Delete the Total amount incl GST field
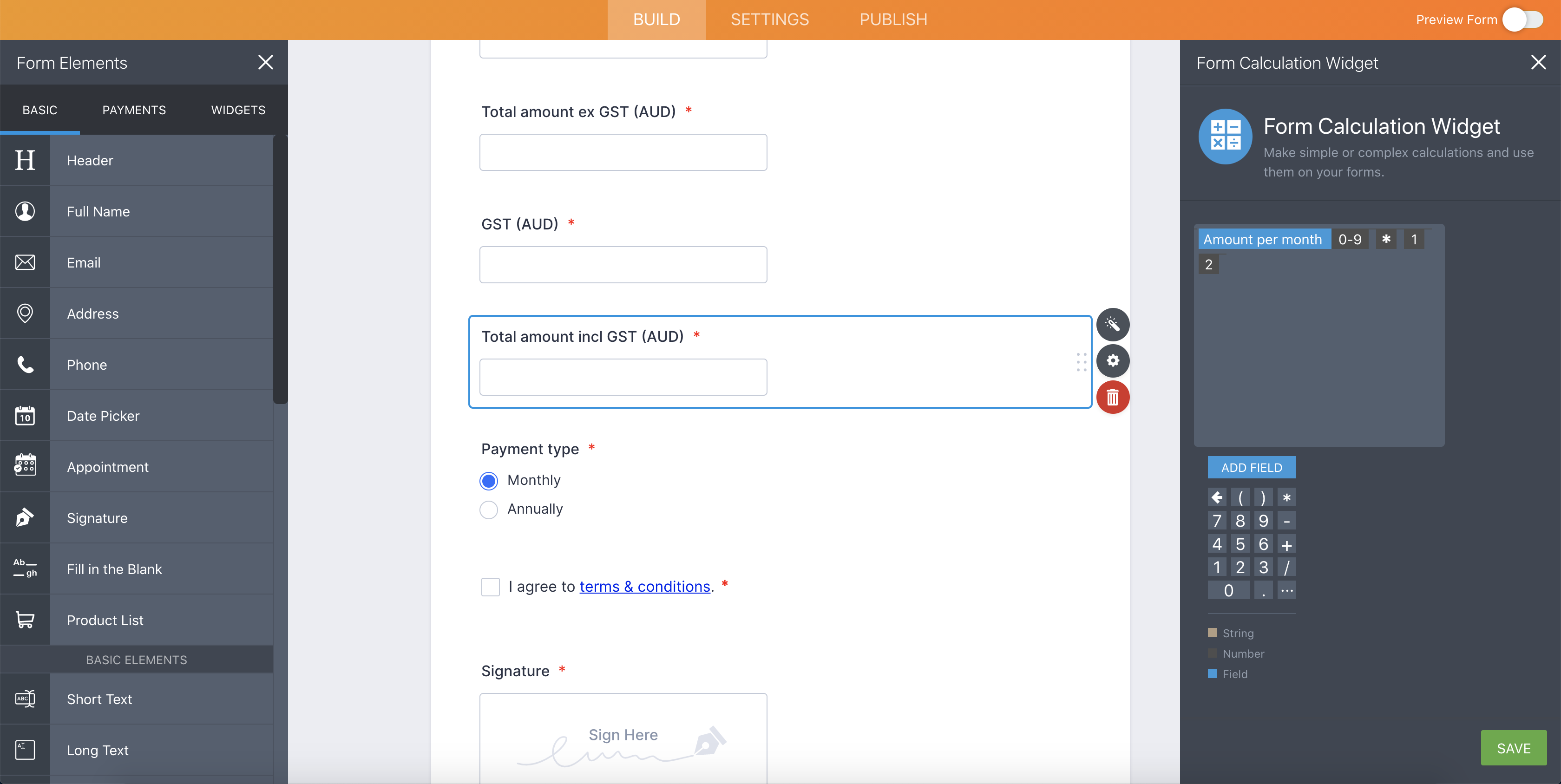This screenshot has width=1561, height=784. tap(1113, 398)
